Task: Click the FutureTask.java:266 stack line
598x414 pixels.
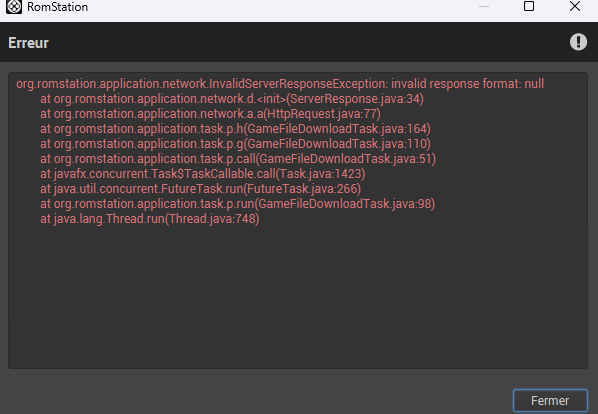Action: pos(201,189)
